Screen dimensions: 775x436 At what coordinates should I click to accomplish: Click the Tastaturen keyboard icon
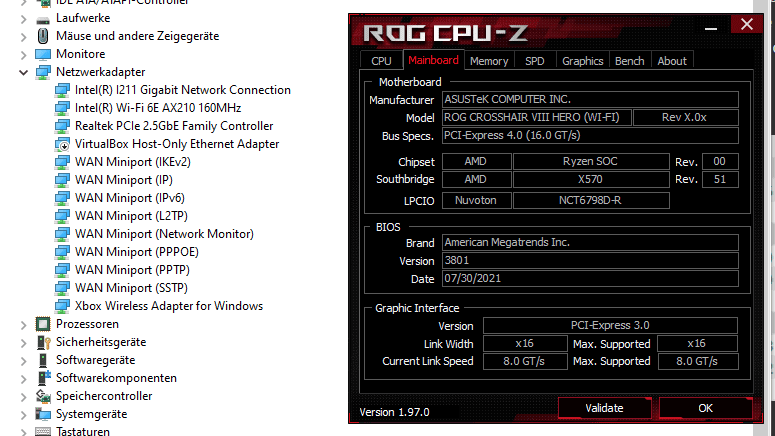pyautogui.click(x=43, y=431)
